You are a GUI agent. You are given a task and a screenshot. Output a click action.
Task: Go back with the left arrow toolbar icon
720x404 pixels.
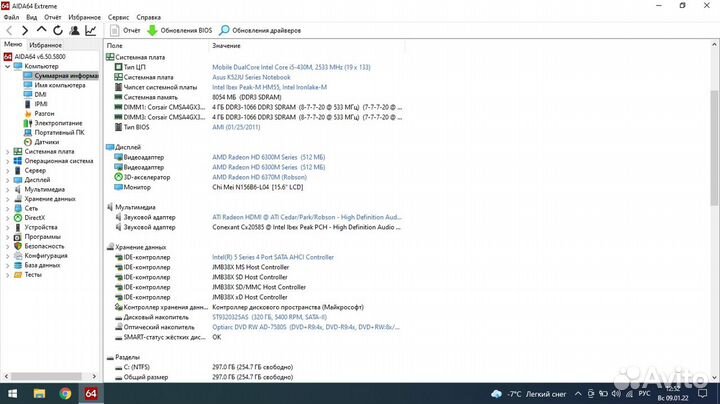(9, 30)
